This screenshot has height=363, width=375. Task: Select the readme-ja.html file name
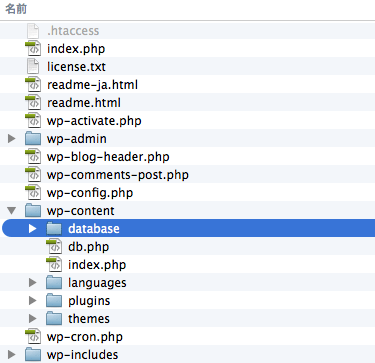tap(92, 85)
